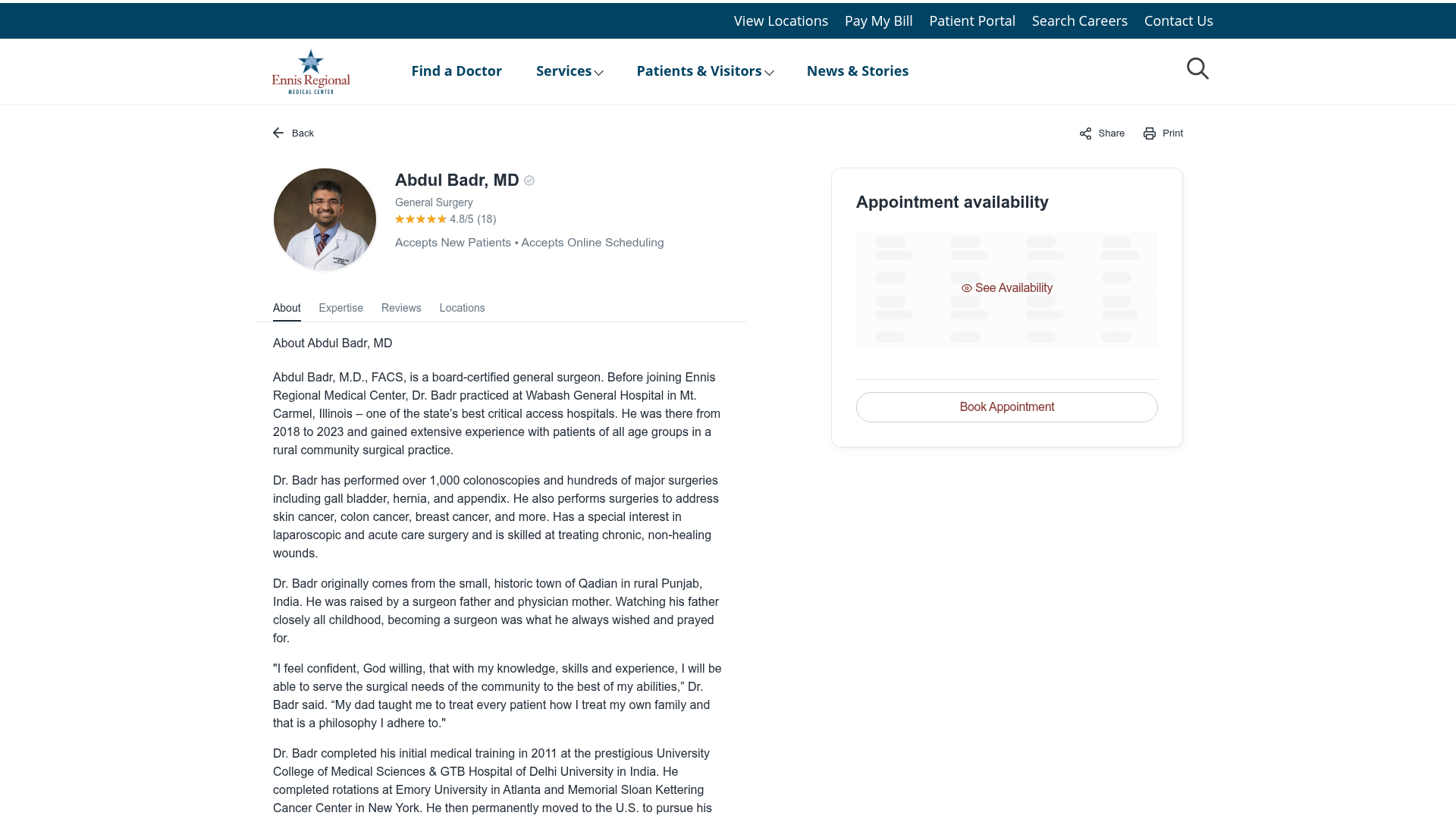Switch to the Reviews tab
Screen dimensions: 1456x819
coord(400,308)
